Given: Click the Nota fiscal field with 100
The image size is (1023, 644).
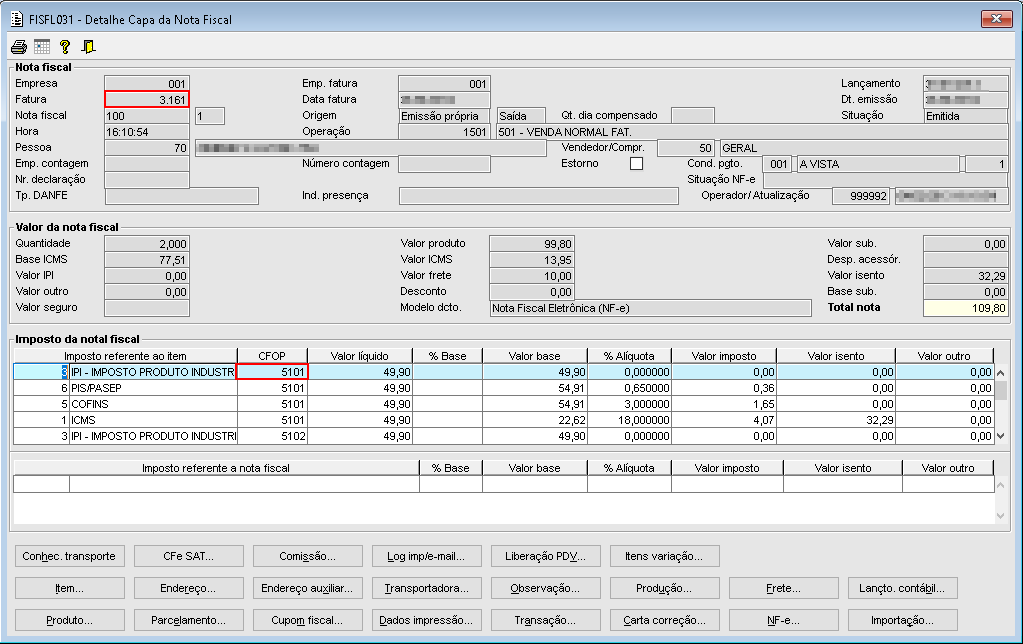Looking at the screenshot, I should [147, 116].
